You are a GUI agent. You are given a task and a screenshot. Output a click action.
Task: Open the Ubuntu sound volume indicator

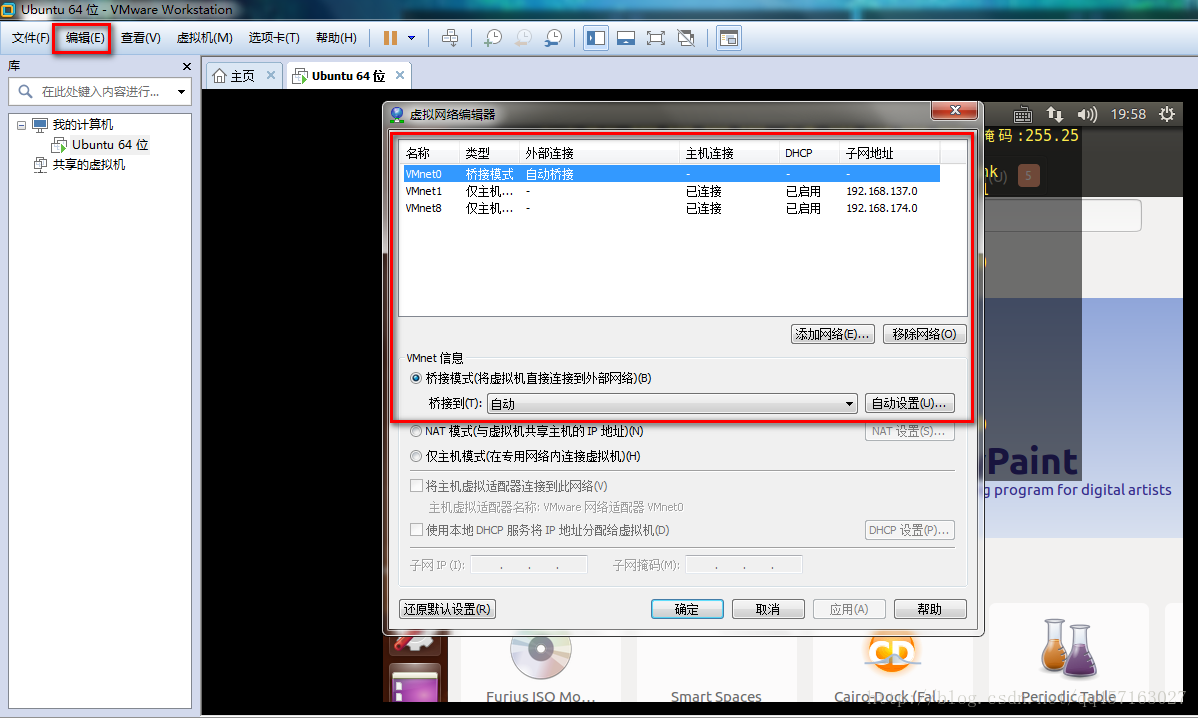click(1086, 115)
